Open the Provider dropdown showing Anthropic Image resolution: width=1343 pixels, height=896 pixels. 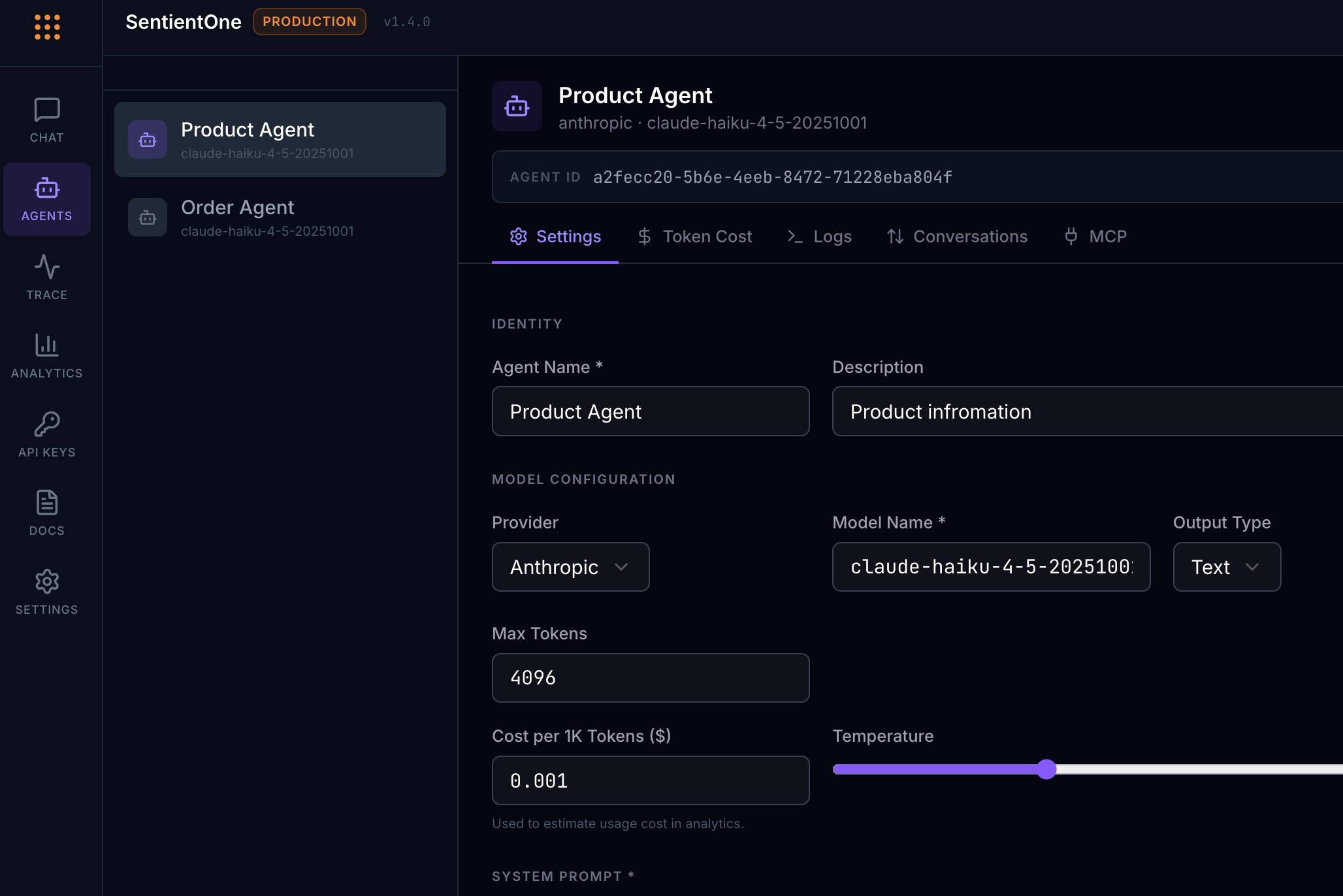[x=570, y=567]
